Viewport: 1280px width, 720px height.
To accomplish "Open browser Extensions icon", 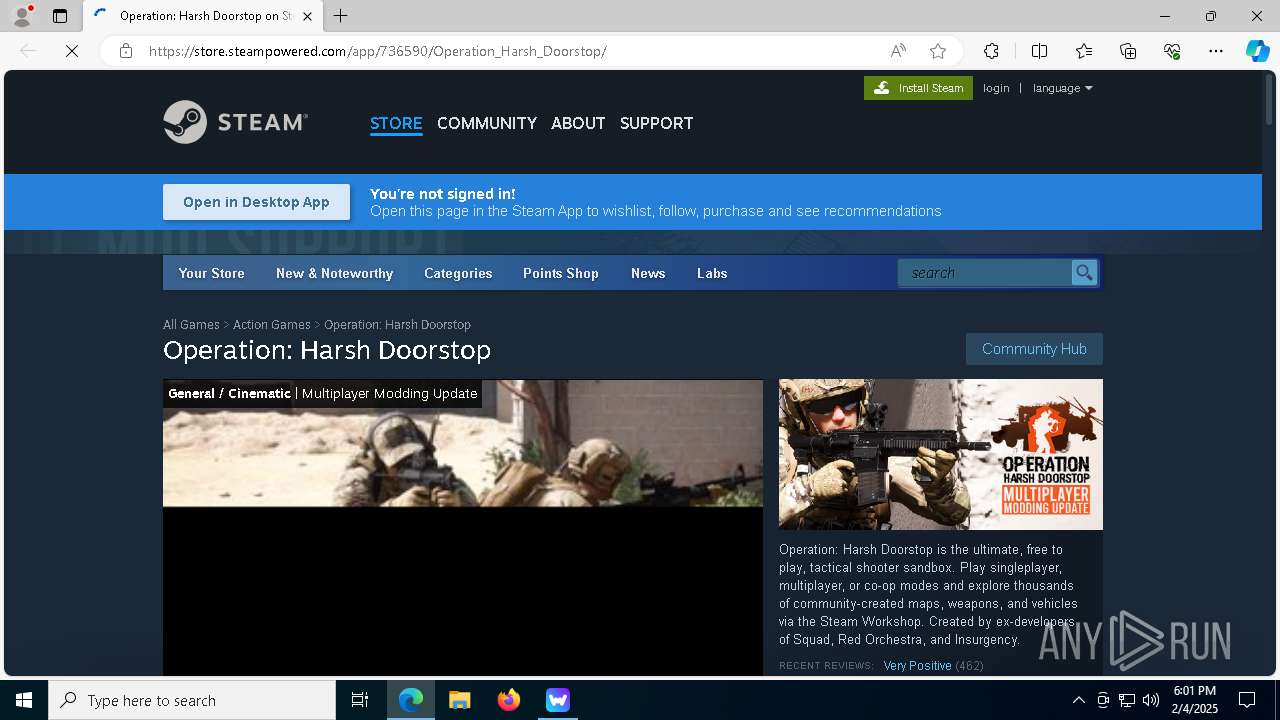I will pyautogui.click(x=991, y=51).
